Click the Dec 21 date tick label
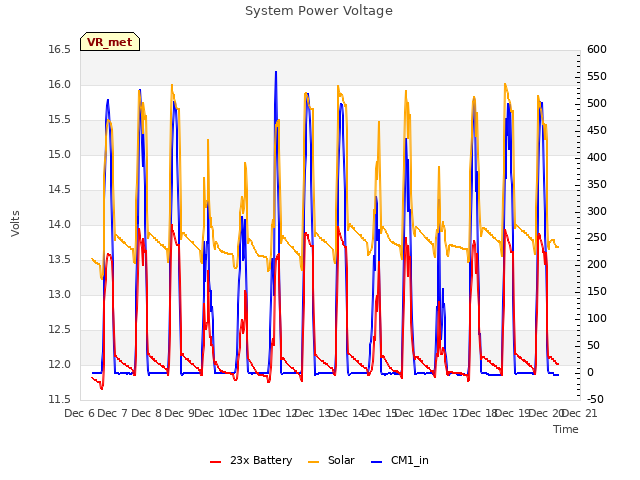Screen dimensions: 640x480 coord(579,413)
